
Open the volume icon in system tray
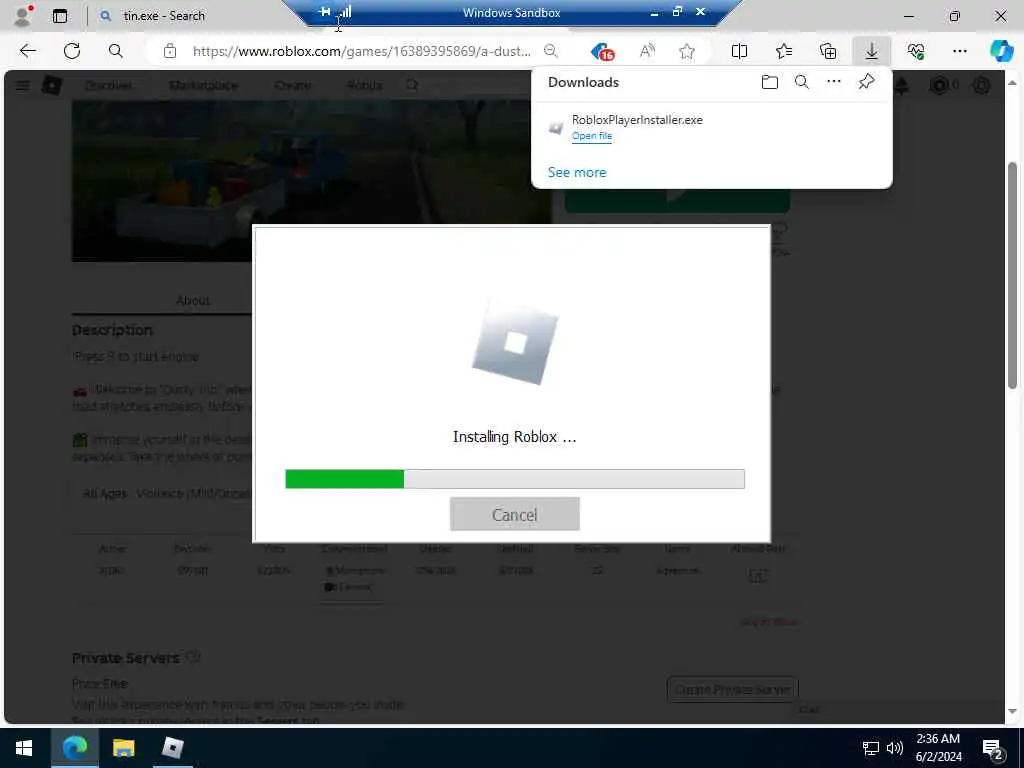click(x=895, y=748)
